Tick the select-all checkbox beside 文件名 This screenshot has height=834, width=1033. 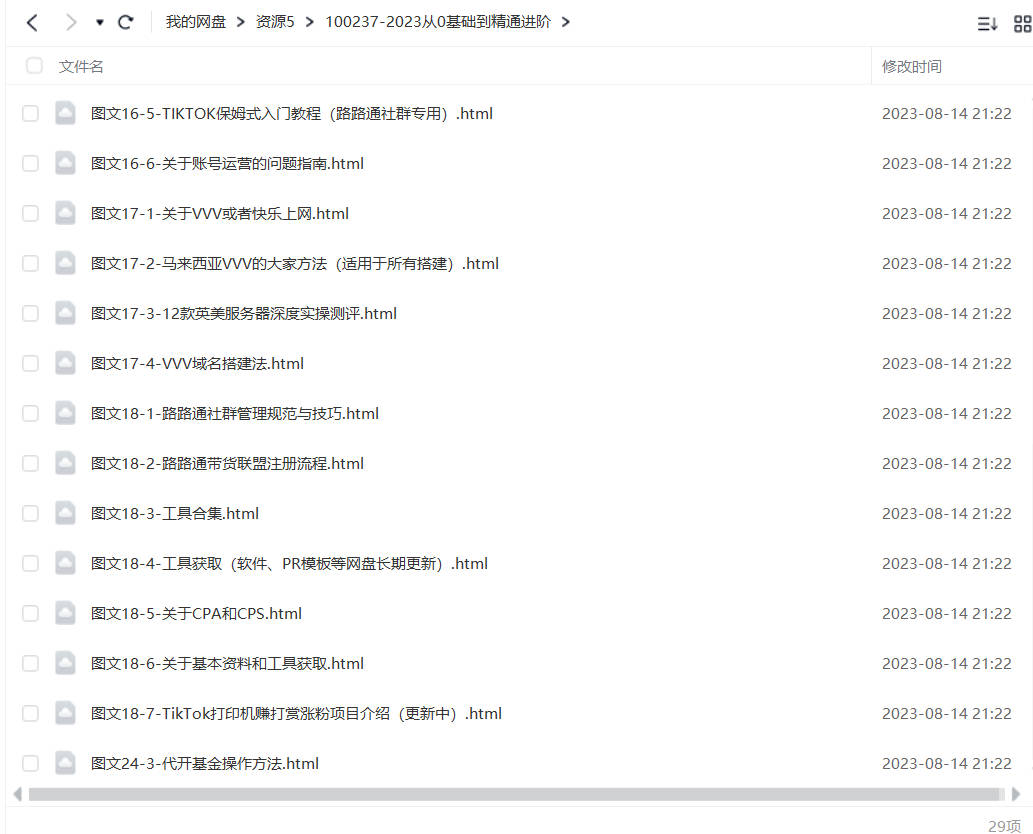[34, 66]
